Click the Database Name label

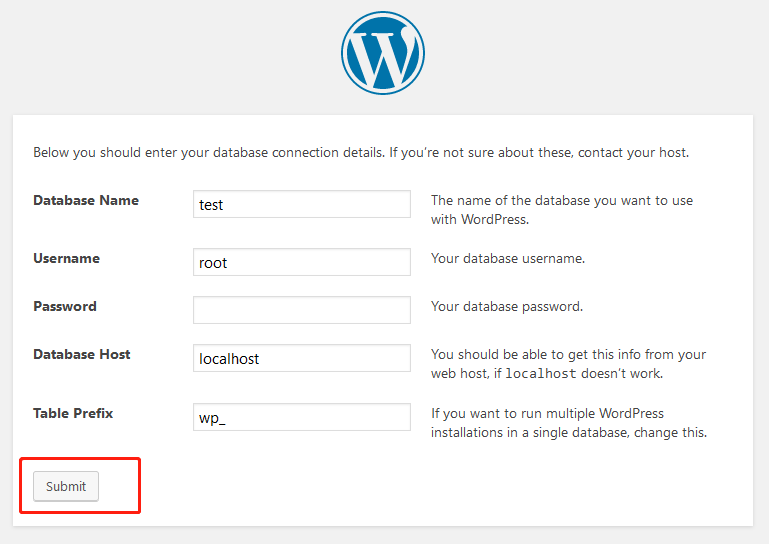coord(86,200)
